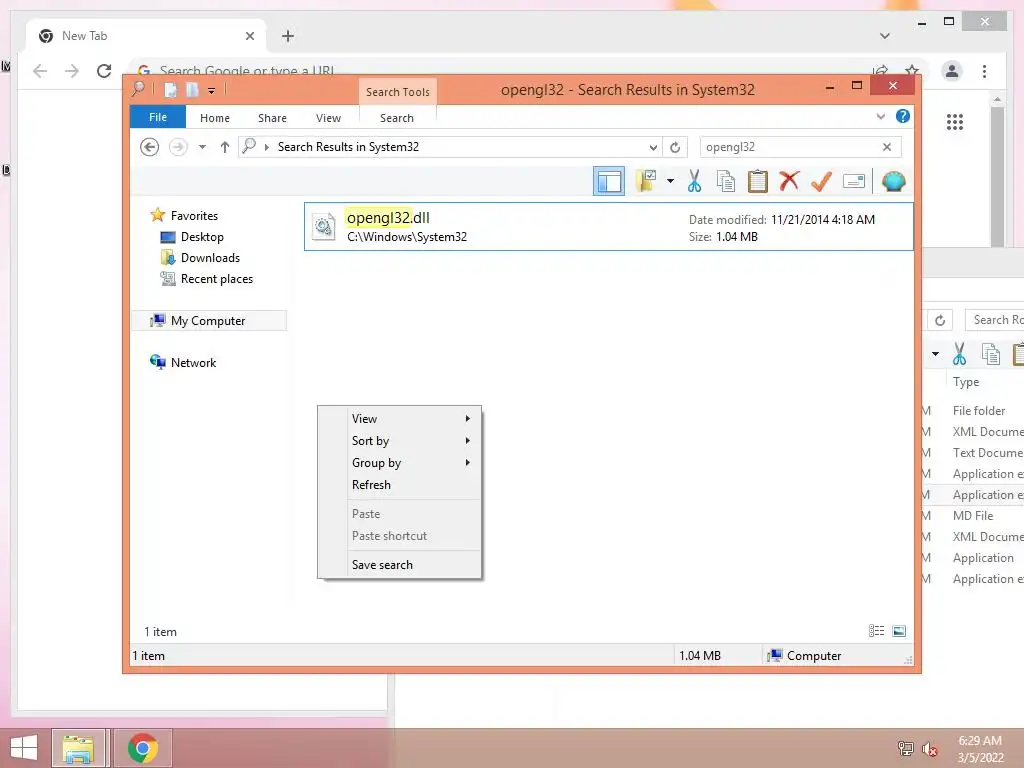
Task: Click Type column header in background window
Action: [966, 382]
